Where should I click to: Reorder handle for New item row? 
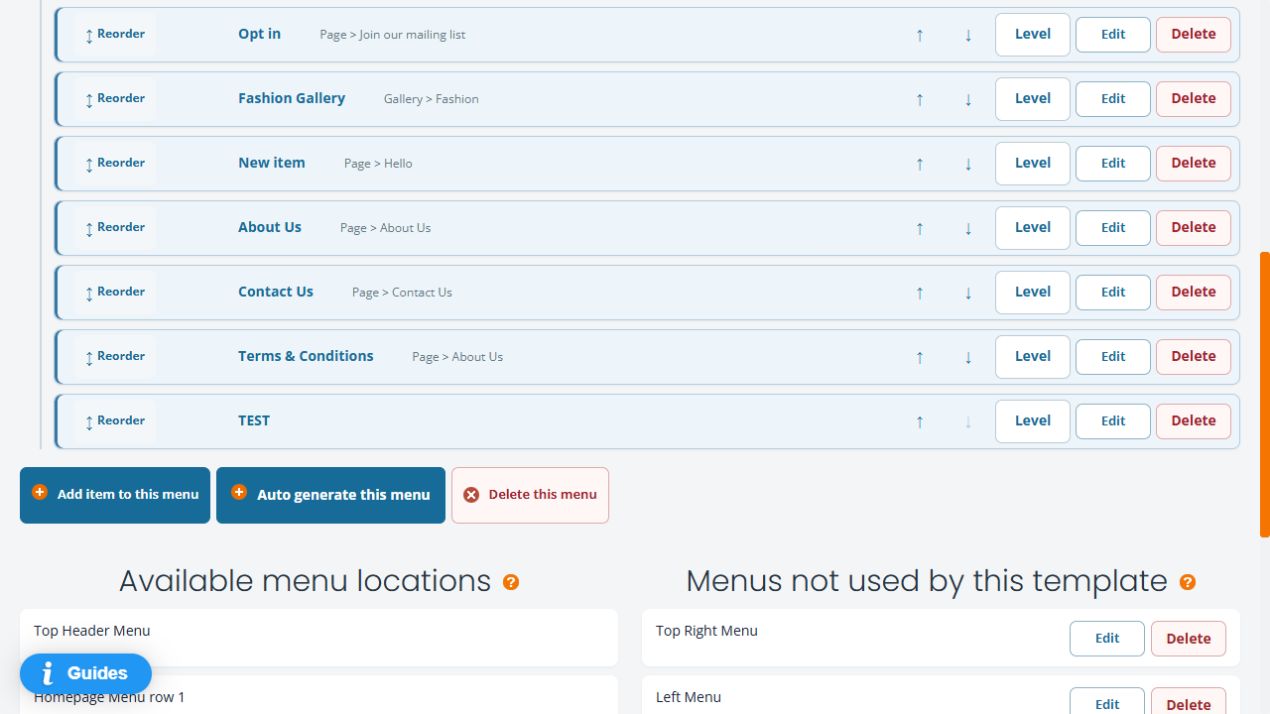[114, 163]
